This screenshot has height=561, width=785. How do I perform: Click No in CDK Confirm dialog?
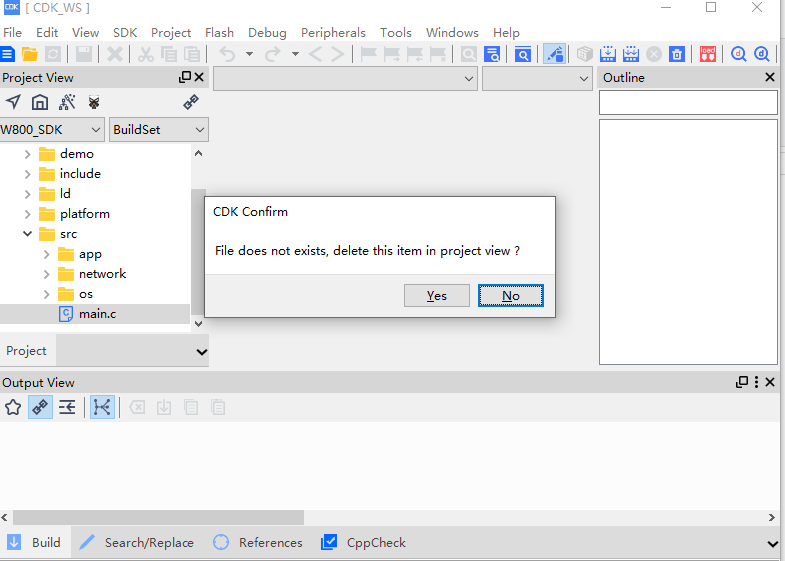click(511, 296)
